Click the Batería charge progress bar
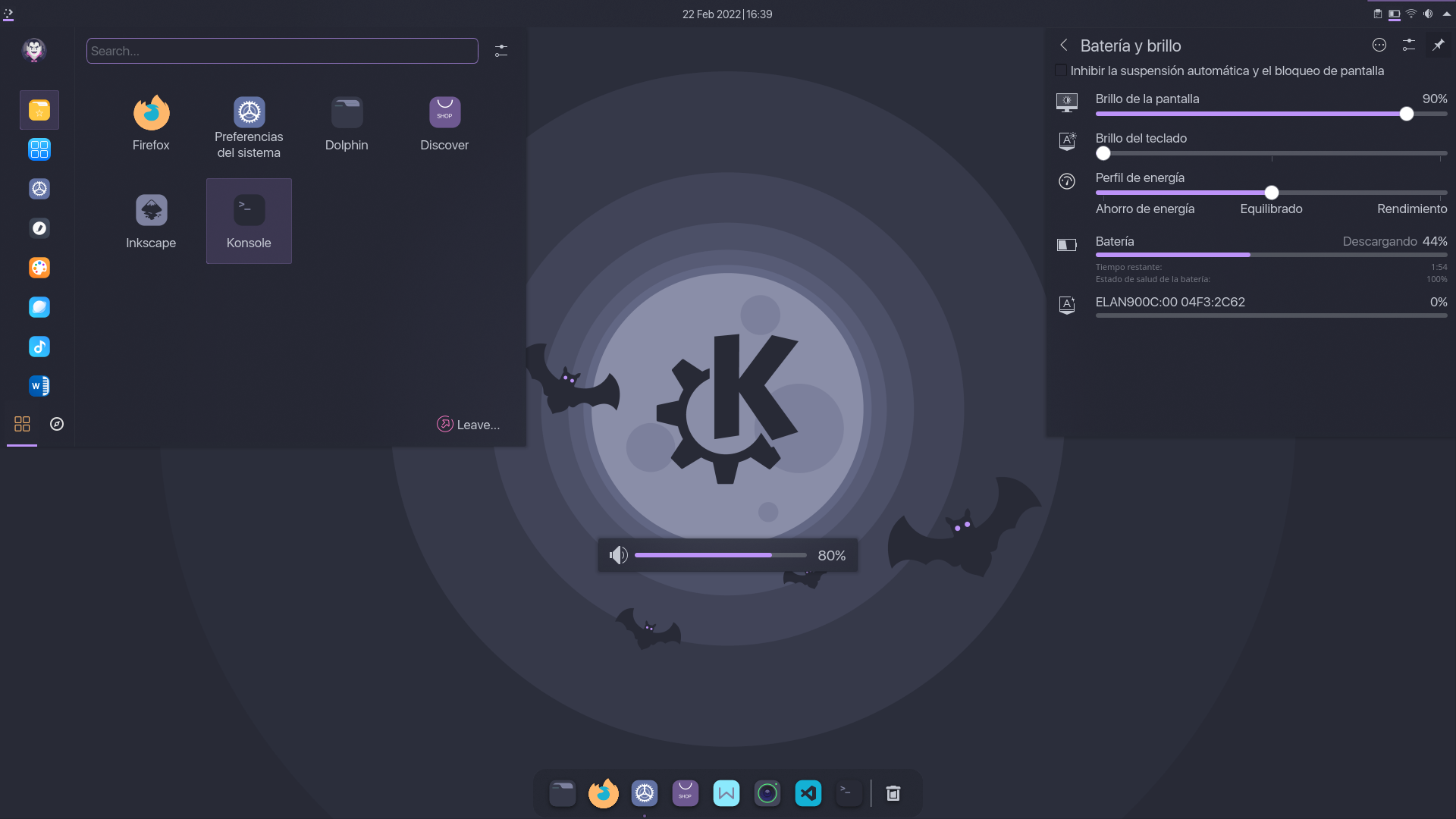 click(1272, 255)
